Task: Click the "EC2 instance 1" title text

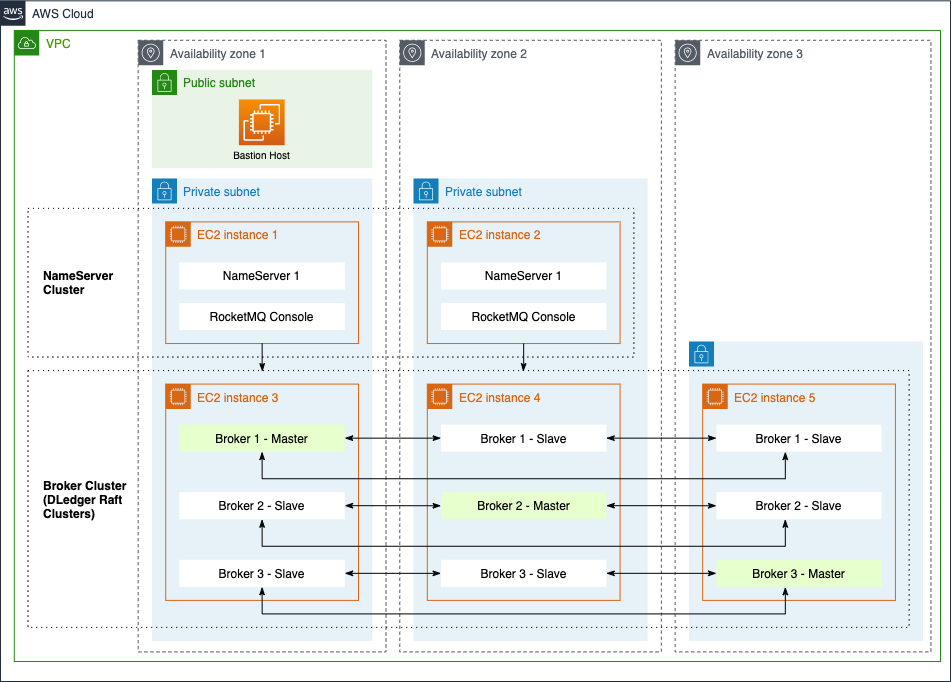Action: coord(237,234)
